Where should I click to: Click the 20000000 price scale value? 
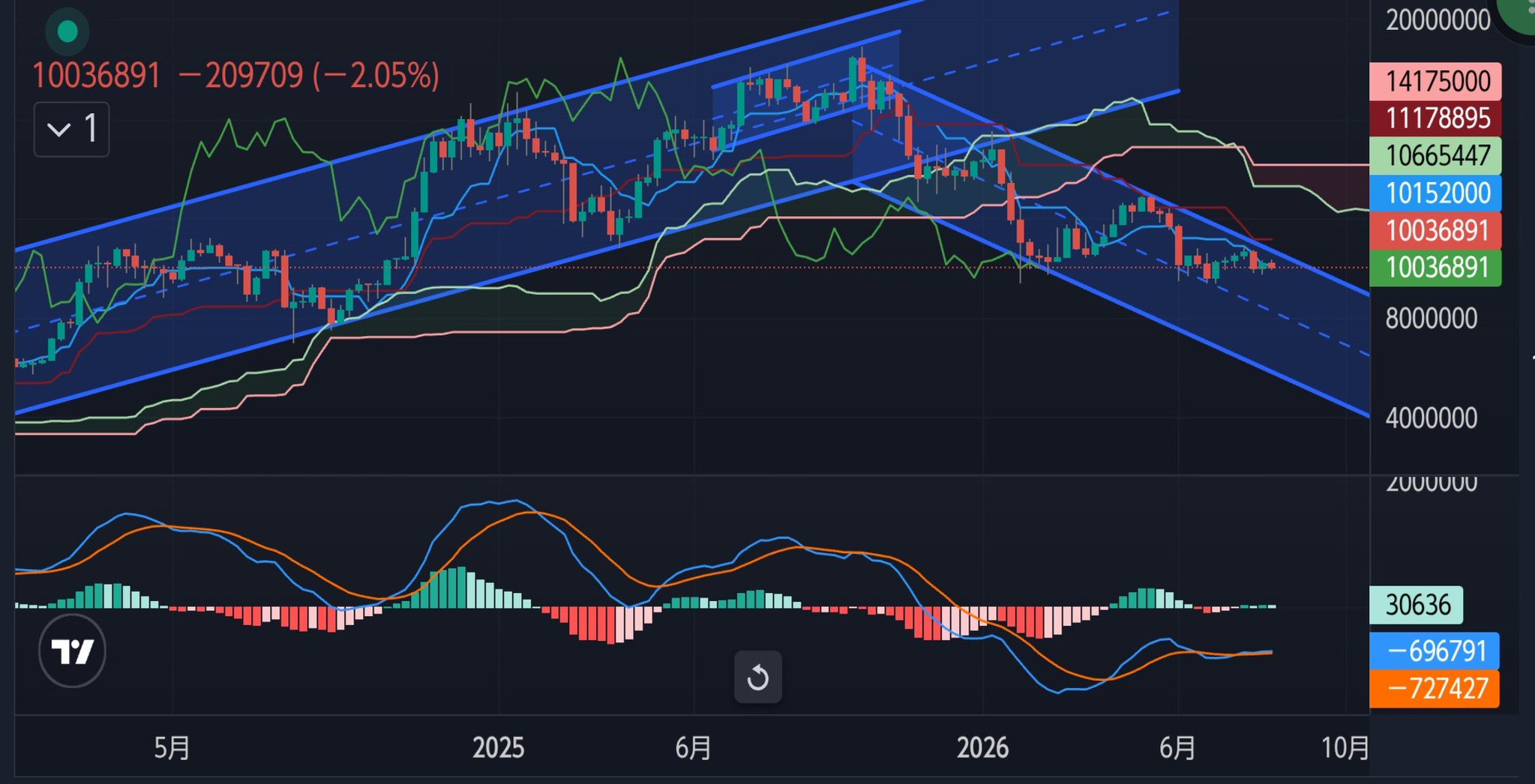1438,19
